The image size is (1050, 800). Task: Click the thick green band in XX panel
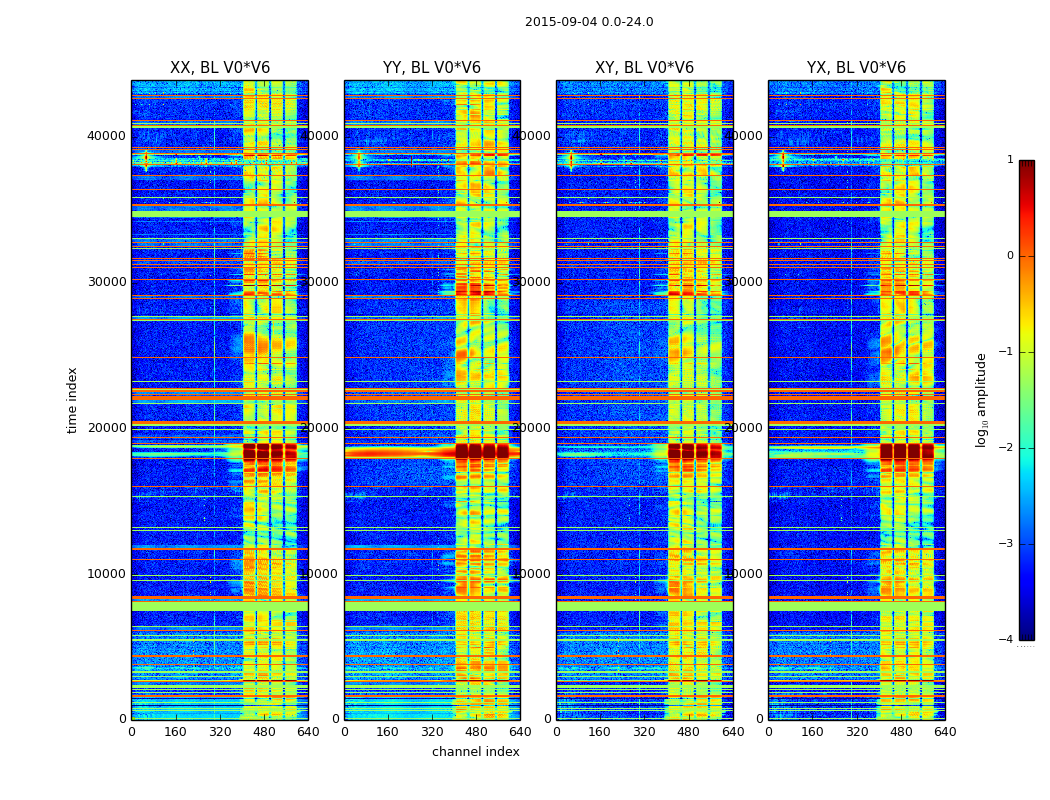[x=220, y=606]
